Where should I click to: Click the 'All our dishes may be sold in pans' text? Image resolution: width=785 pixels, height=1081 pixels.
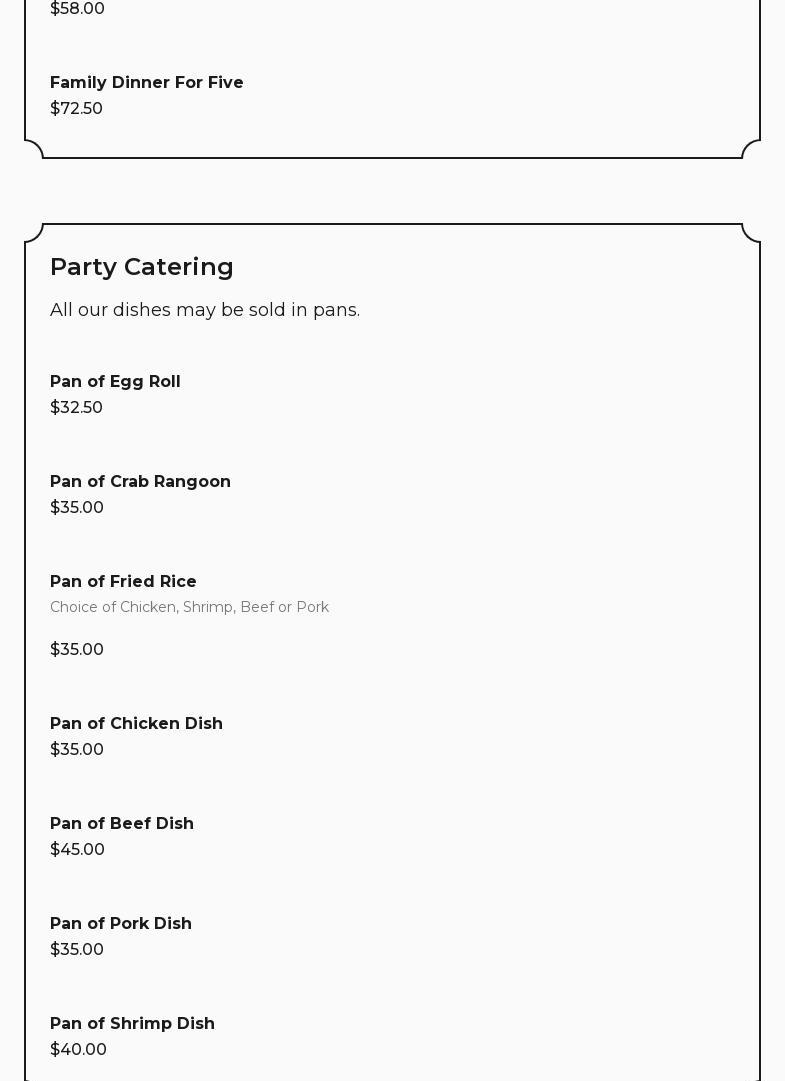pyautogui.click(x=204, y=310)
